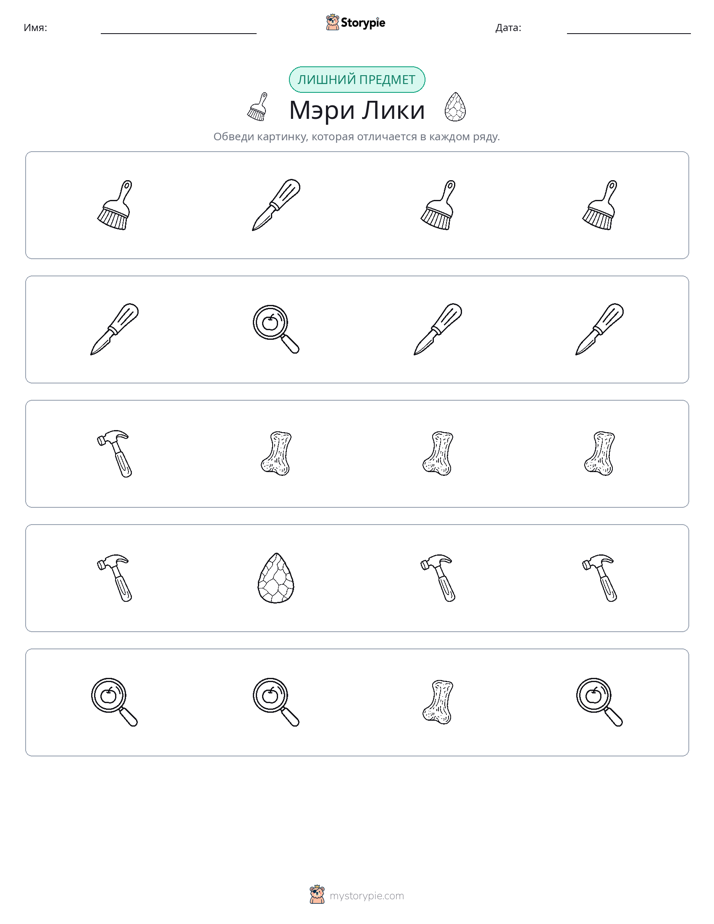Select the small brush icon beside the title

pyautogui.click(x=257, y=107)
